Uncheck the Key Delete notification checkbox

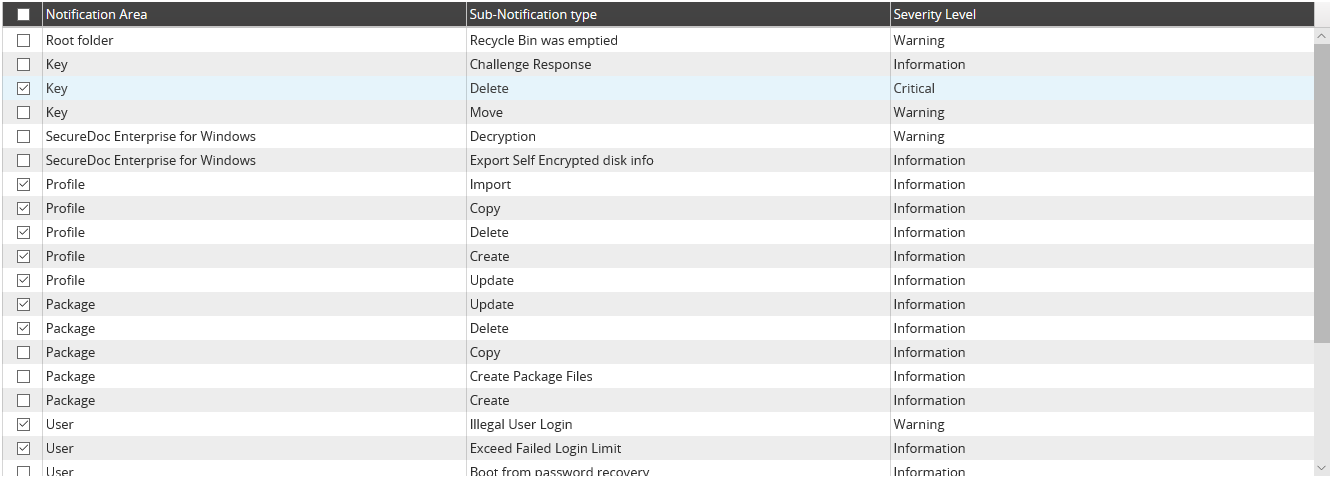24,89
